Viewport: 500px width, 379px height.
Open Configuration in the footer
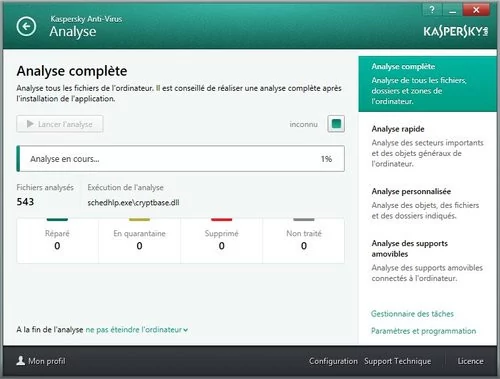[x=333, y=361]
